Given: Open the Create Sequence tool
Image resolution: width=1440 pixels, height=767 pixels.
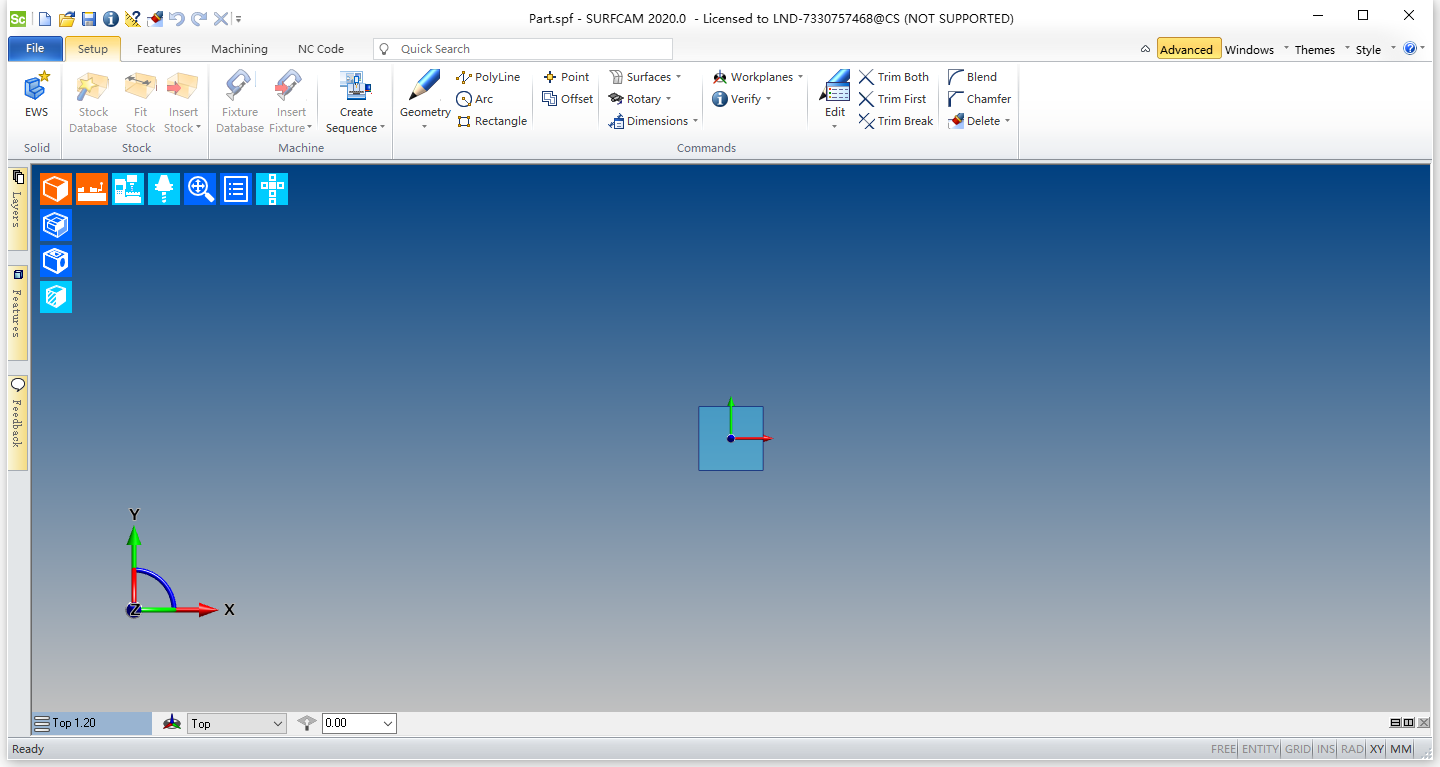Looking at the screenshot, I should point(355,102).
